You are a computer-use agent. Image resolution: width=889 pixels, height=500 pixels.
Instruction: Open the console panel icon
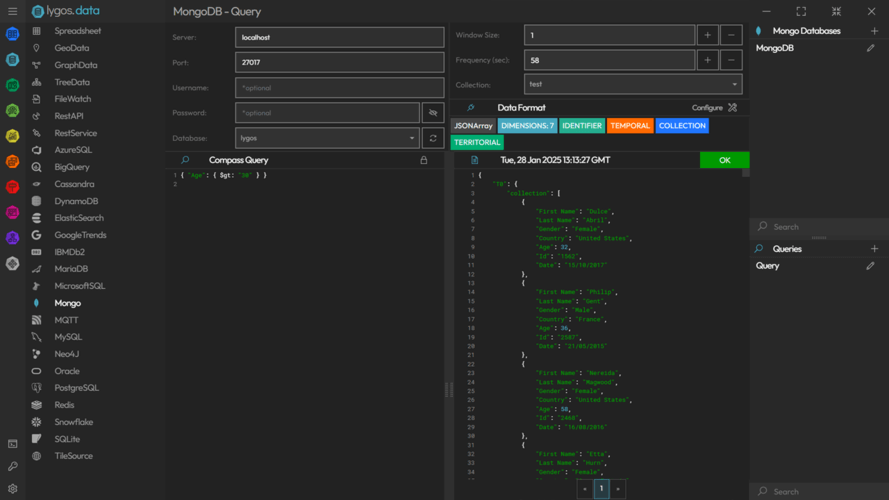coord(12,444)
